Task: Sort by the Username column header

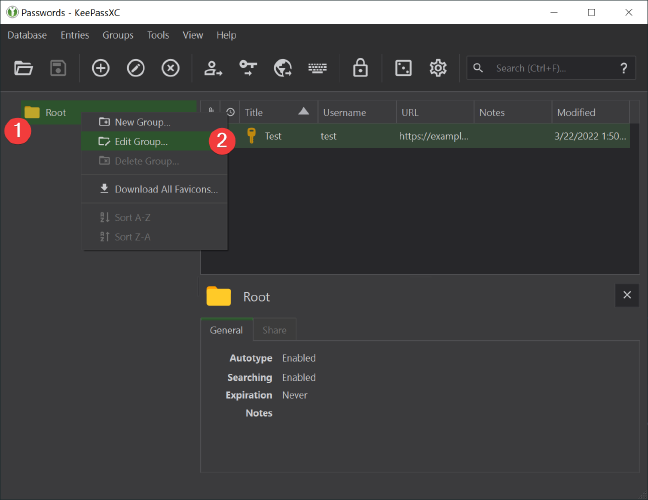Action: [357, 112]
